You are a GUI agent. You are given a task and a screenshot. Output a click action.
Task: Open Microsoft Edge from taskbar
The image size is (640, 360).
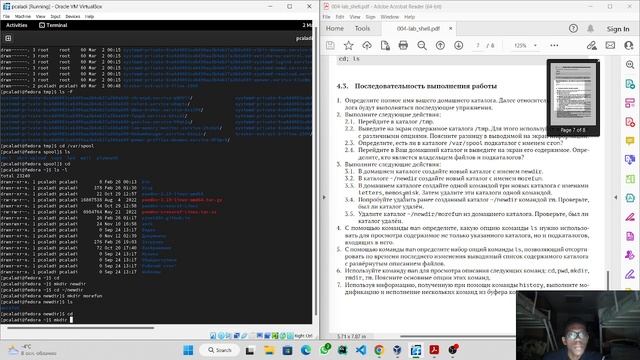306,350
